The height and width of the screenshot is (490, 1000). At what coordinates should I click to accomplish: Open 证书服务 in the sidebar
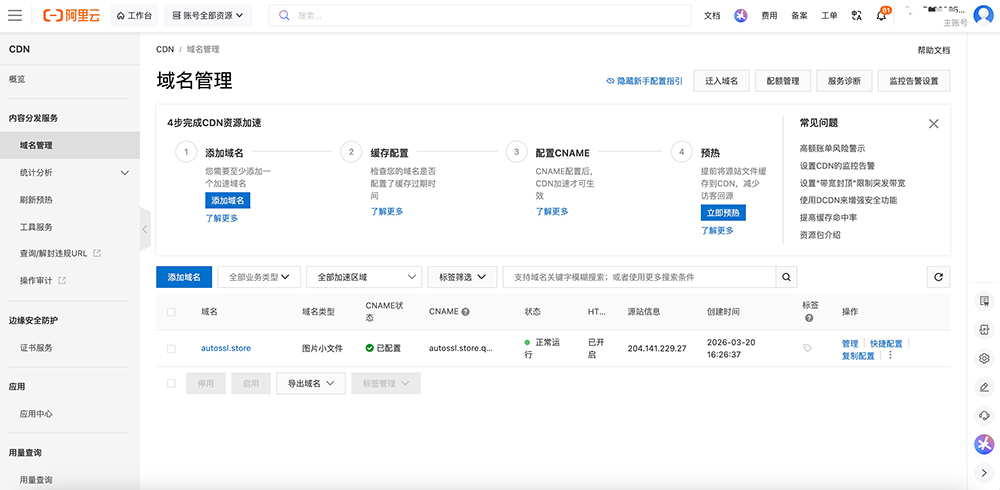pyautogui.click(x=36, y=348)
